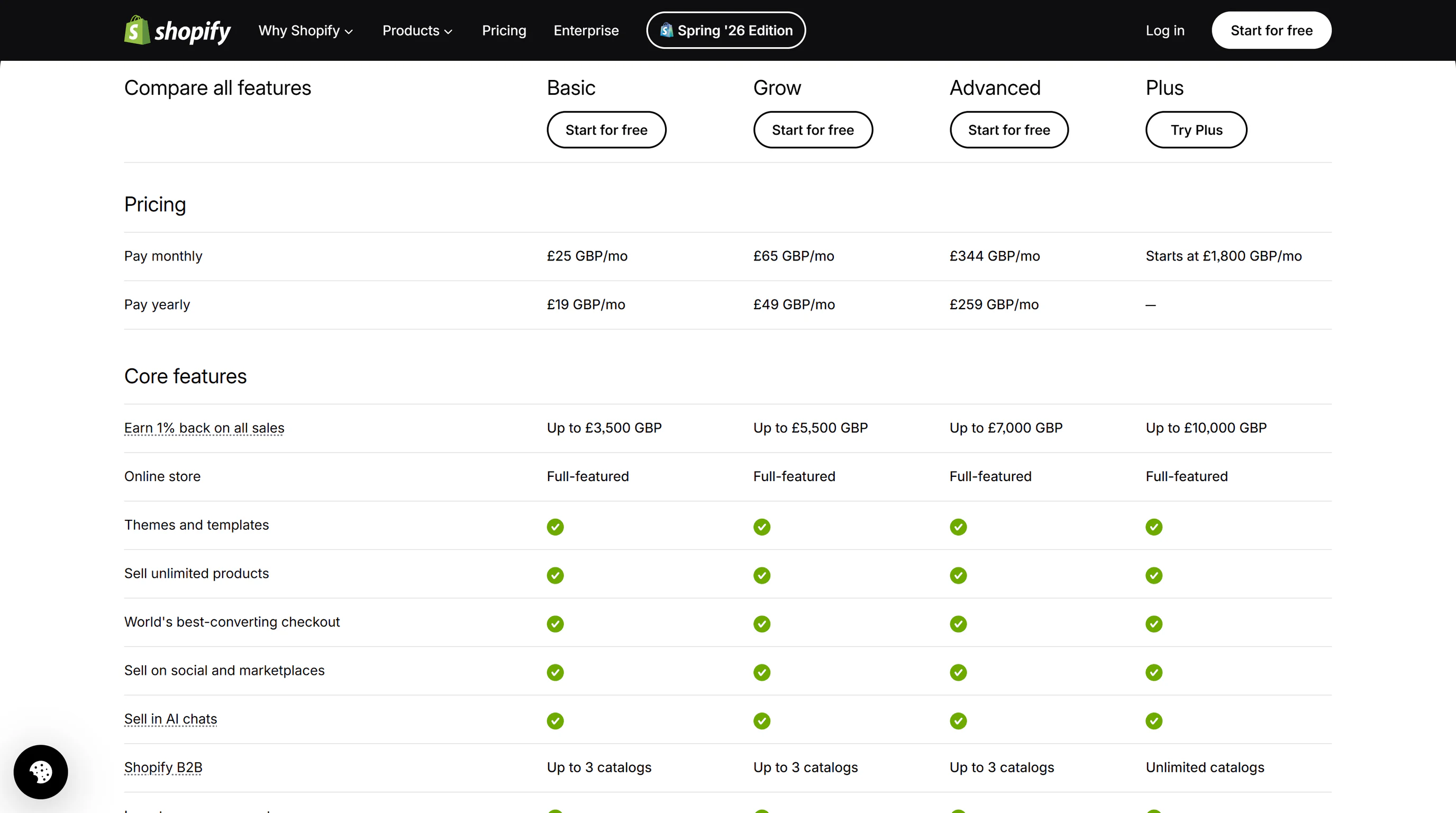Click Up to £10,000 GBP cell
This screenshot has width=1456, height=813.
pyautogui.click(x=1206, y=428)
